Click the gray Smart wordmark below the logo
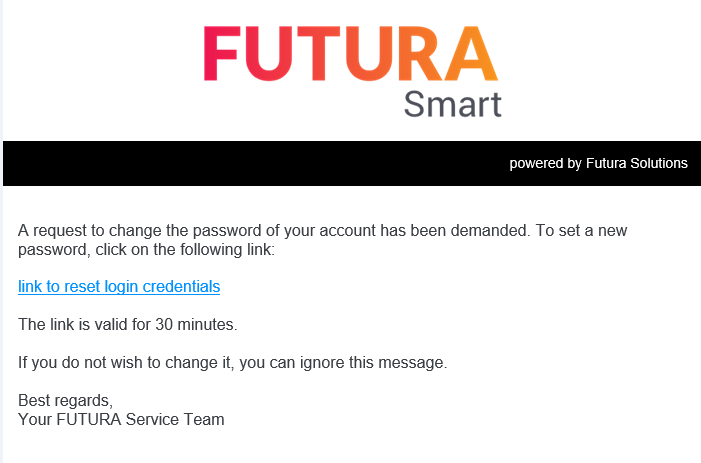This screenshot has height=463, width=701. coord(452,104)
